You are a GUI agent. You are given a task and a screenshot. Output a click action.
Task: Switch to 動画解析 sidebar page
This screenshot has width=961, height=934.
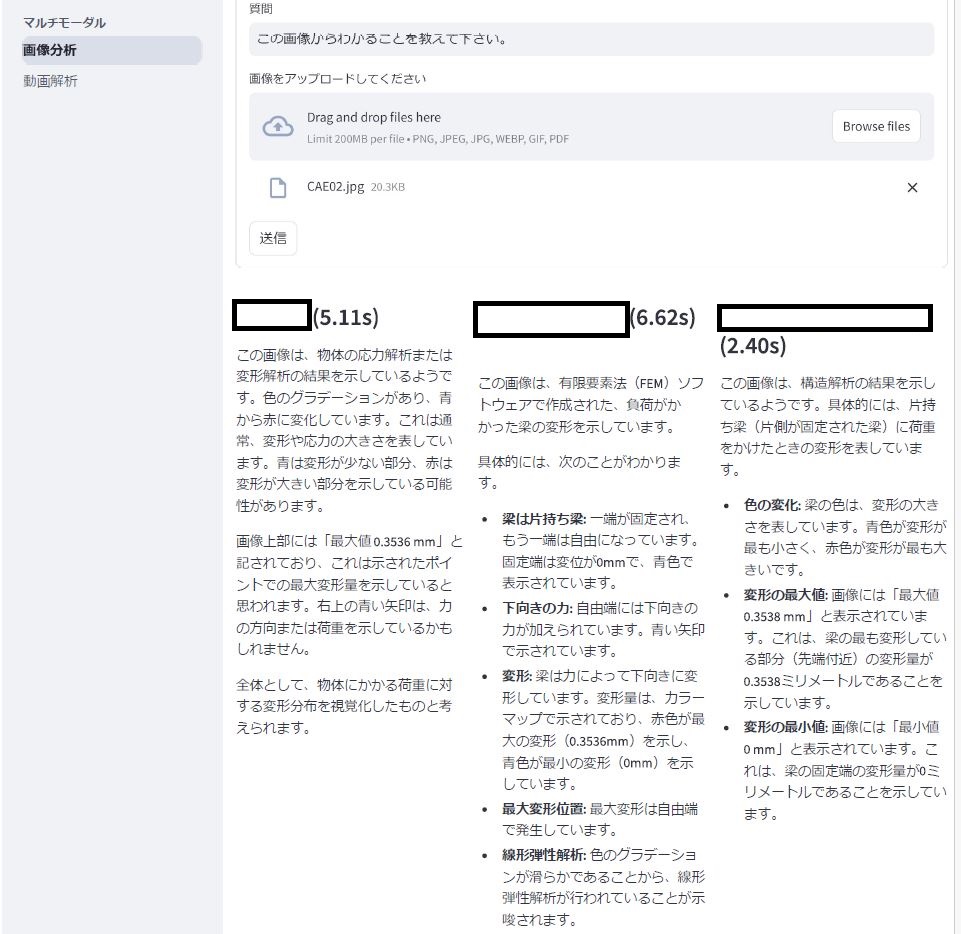50,81
